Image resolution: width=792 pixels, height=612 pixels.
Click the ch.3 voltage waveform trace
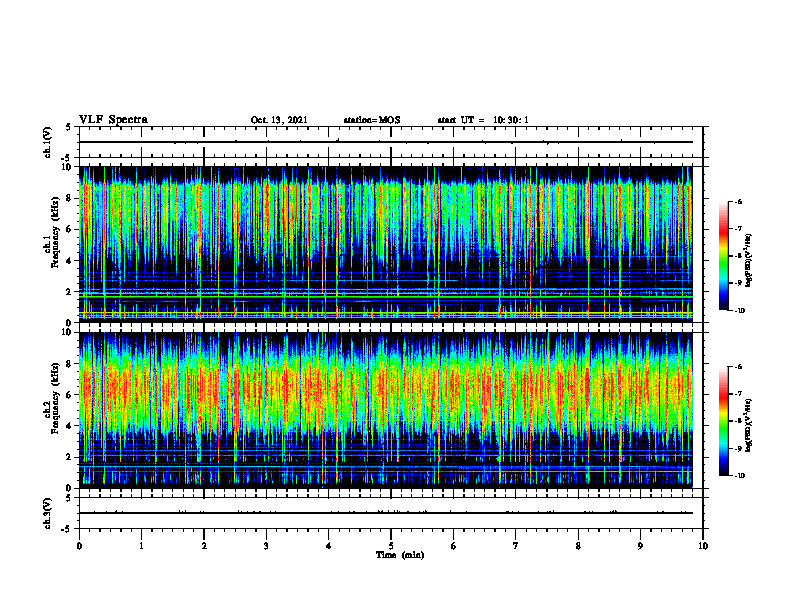pos(385,513)
